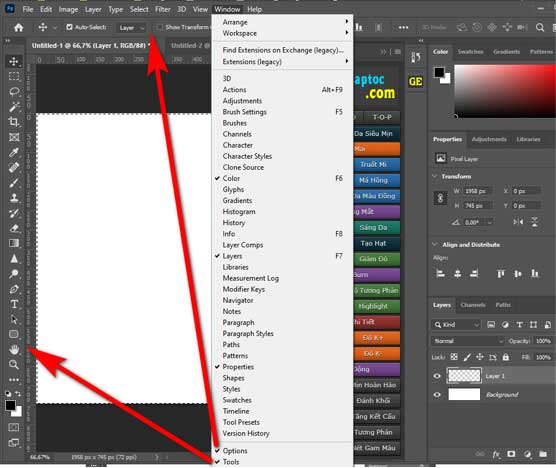
Task: Select the Crop tool
Action: click(x=14, y=122)
